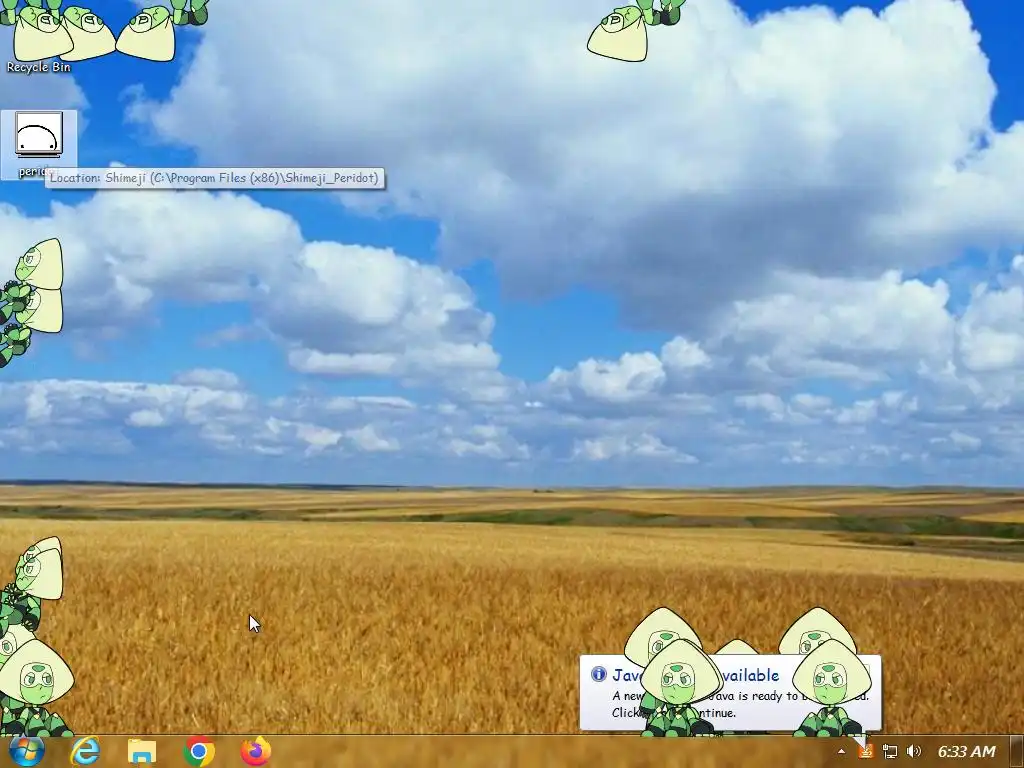
Task: Launch Firefox from the taskbar
Action: (x=256, y=751)
